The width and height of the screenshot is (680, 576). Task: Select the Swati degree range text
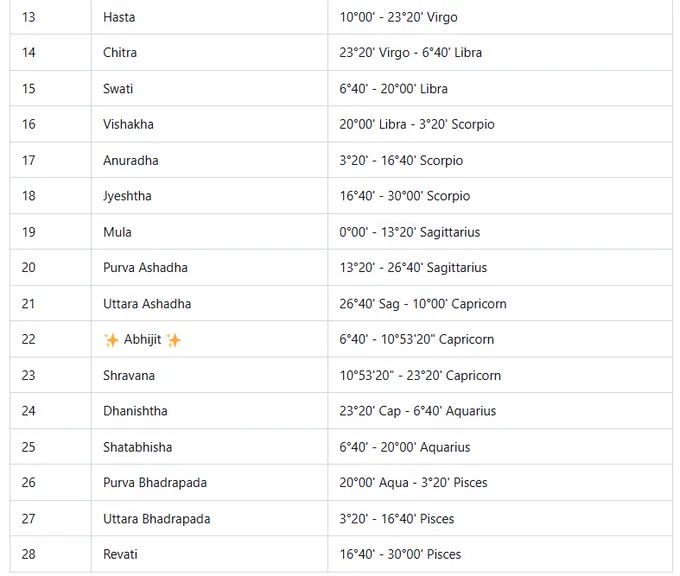click(393, 88)
